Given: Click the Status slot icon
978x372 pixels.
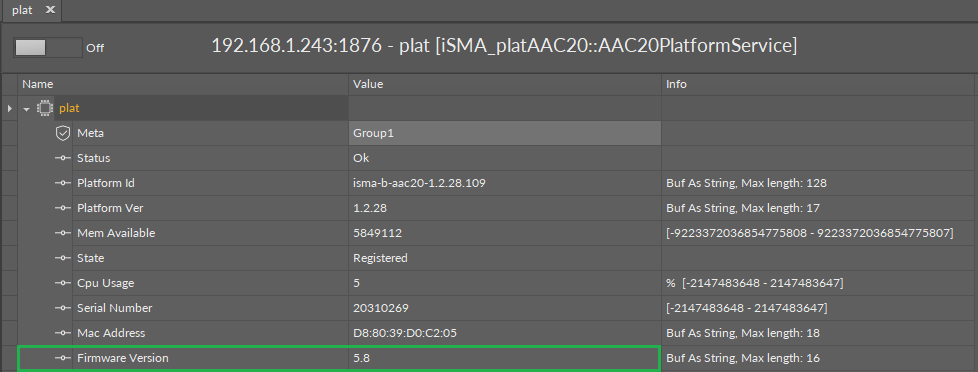Looking at the screenshot, I should [62, 159].
